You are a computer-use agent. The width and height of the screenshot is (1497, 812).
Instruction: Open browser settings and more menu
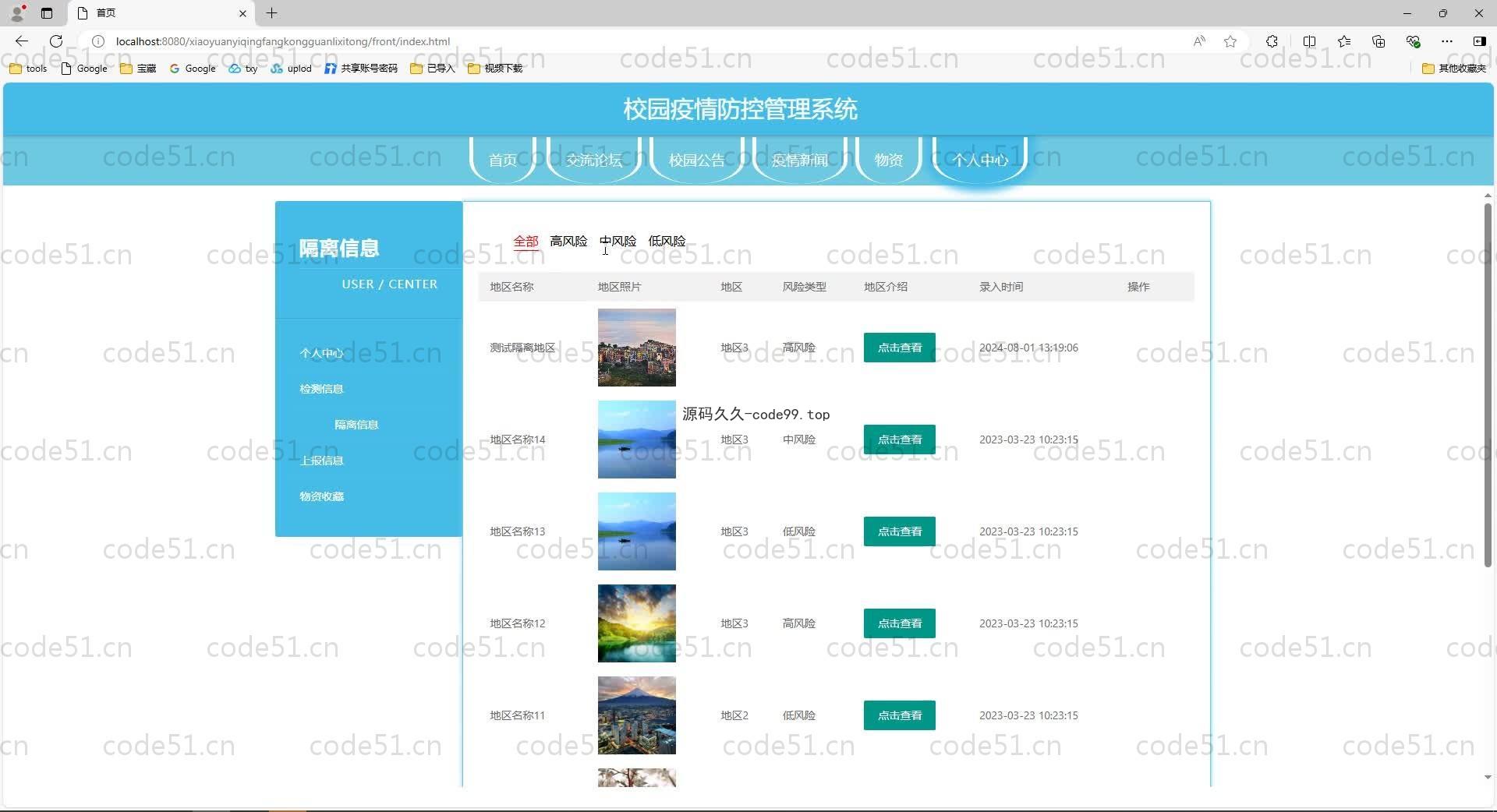[1447, 41]
